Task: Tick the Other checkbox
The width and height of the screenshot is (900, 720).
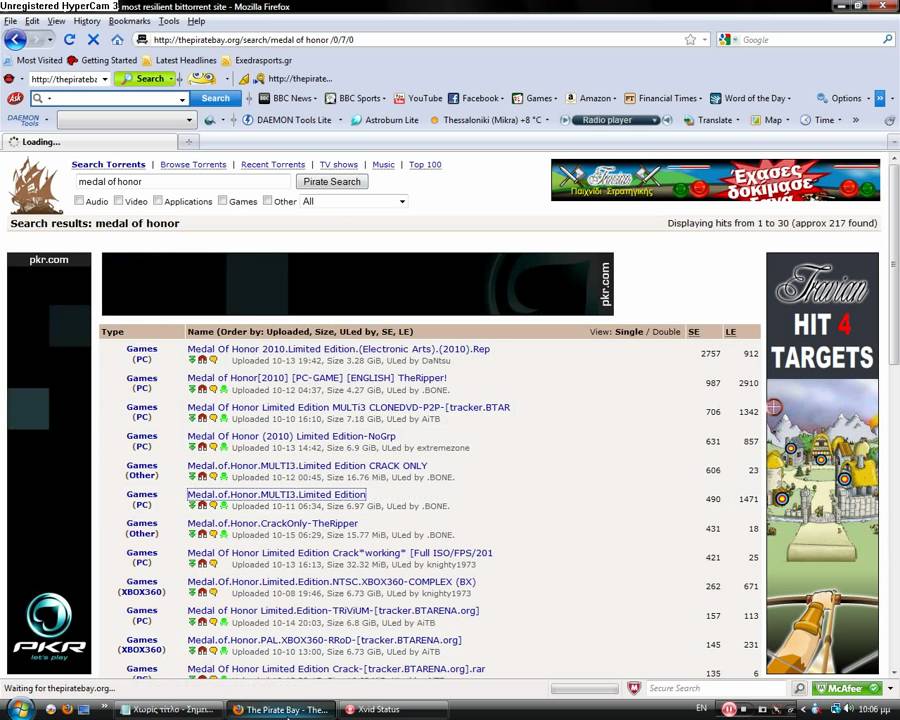Action: point(267,200)
